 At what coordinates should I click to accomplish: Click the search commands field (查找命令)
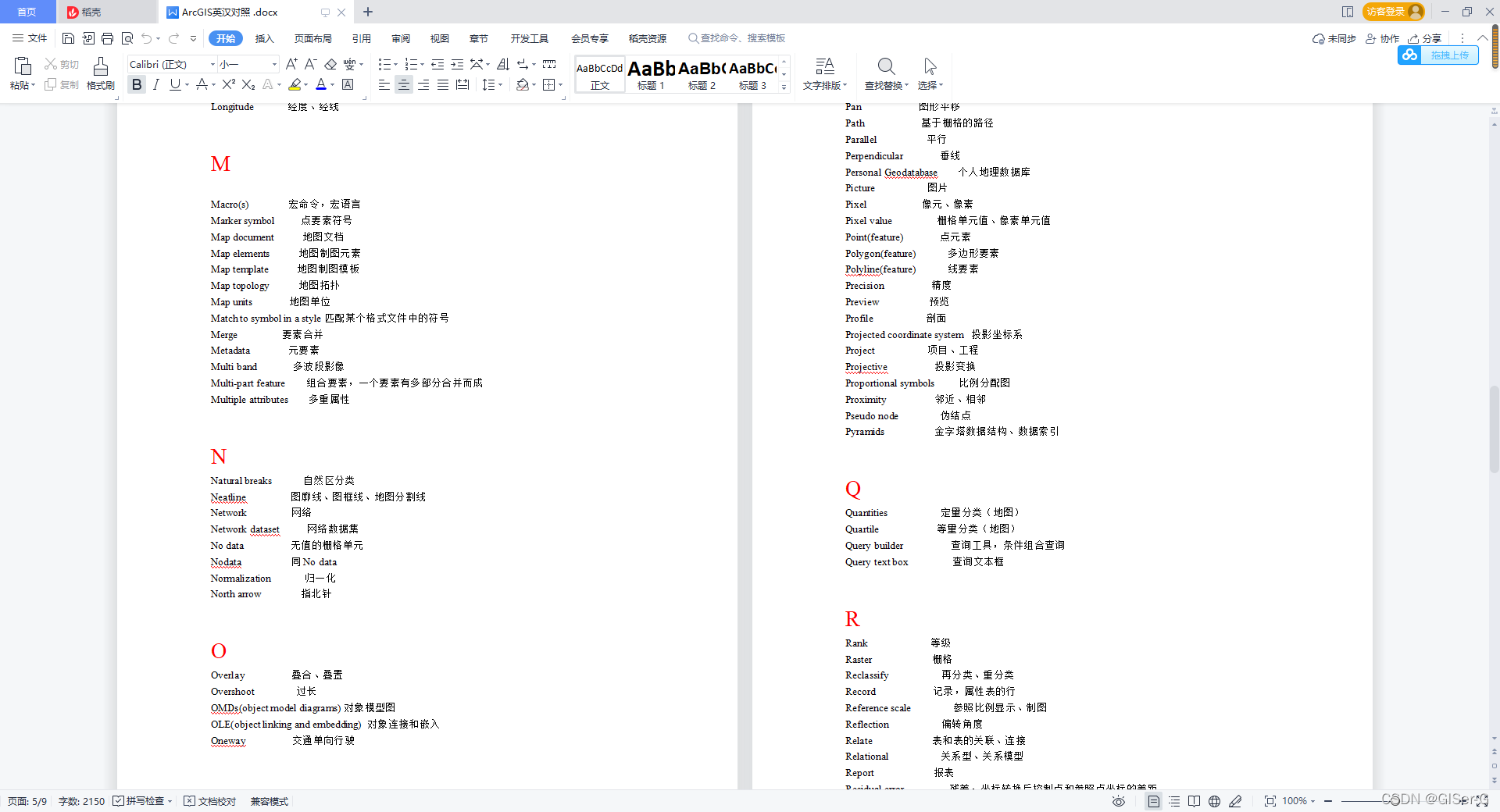tap(737, 38)
